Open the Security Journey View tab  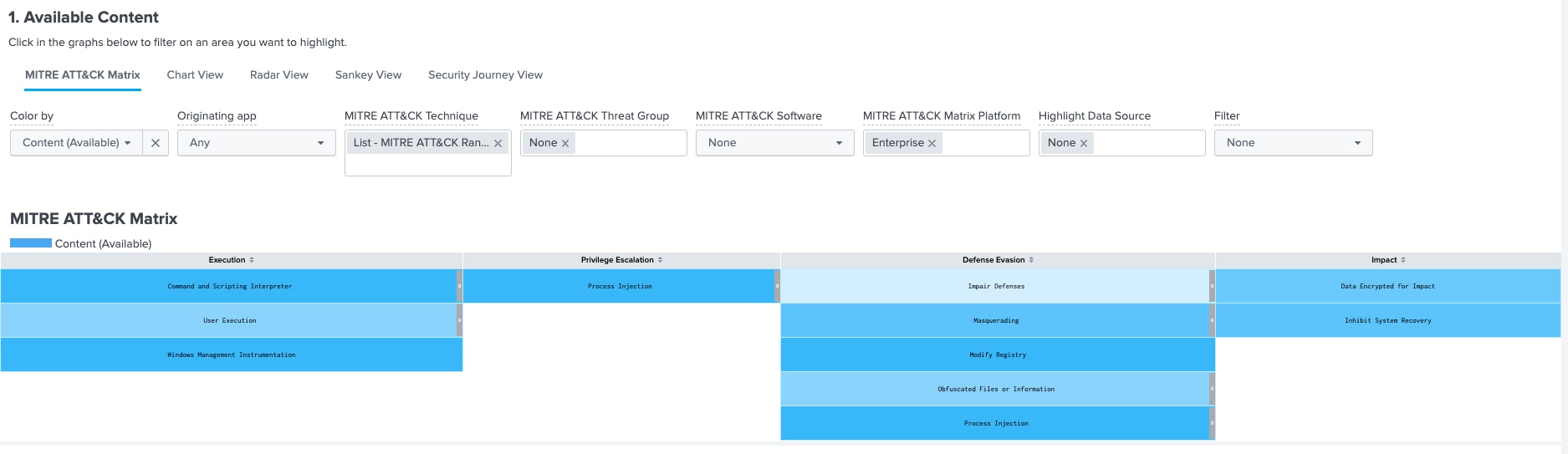tap(485, 75)
